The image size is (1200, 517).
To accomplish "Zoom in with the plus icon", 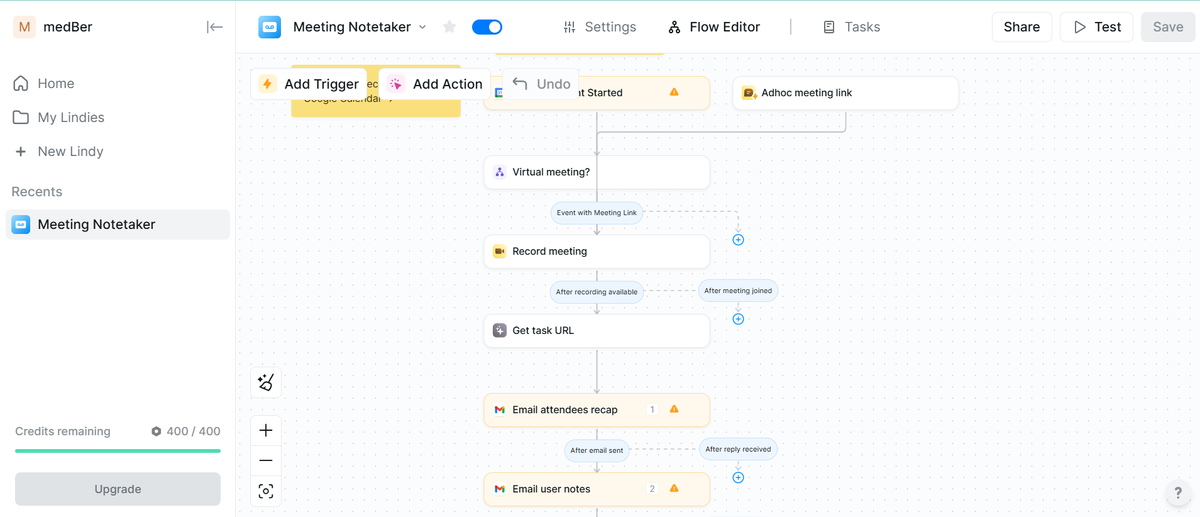I will click(266, 430).
